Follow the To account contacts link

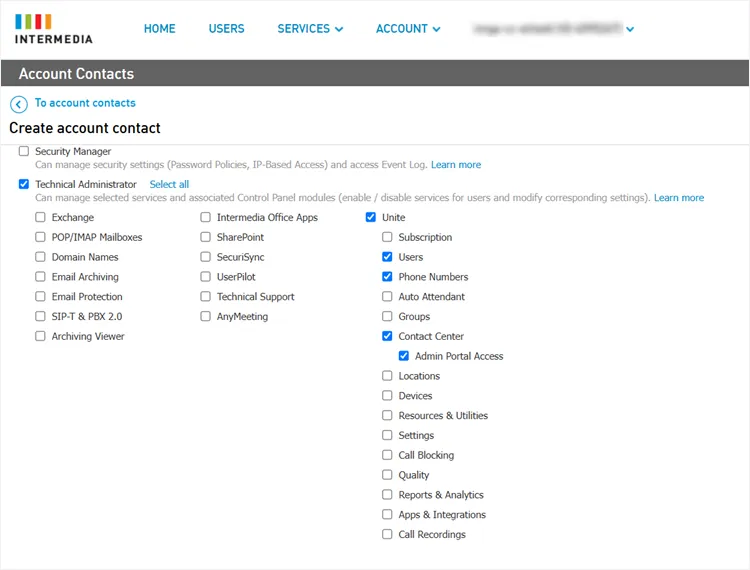85,103
